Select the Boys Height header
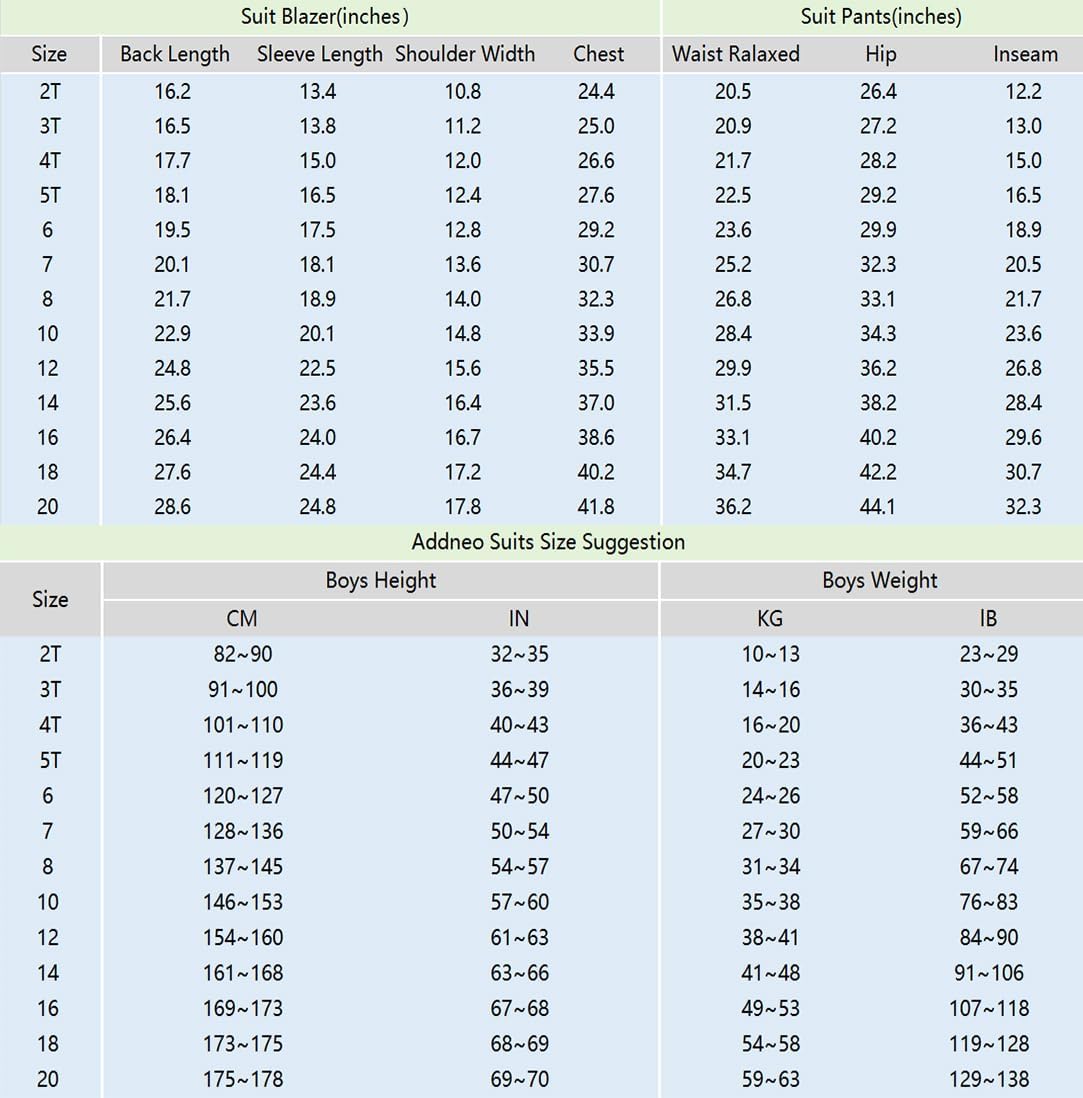The image size is (1083, 1098). click(x=380, y=580)
